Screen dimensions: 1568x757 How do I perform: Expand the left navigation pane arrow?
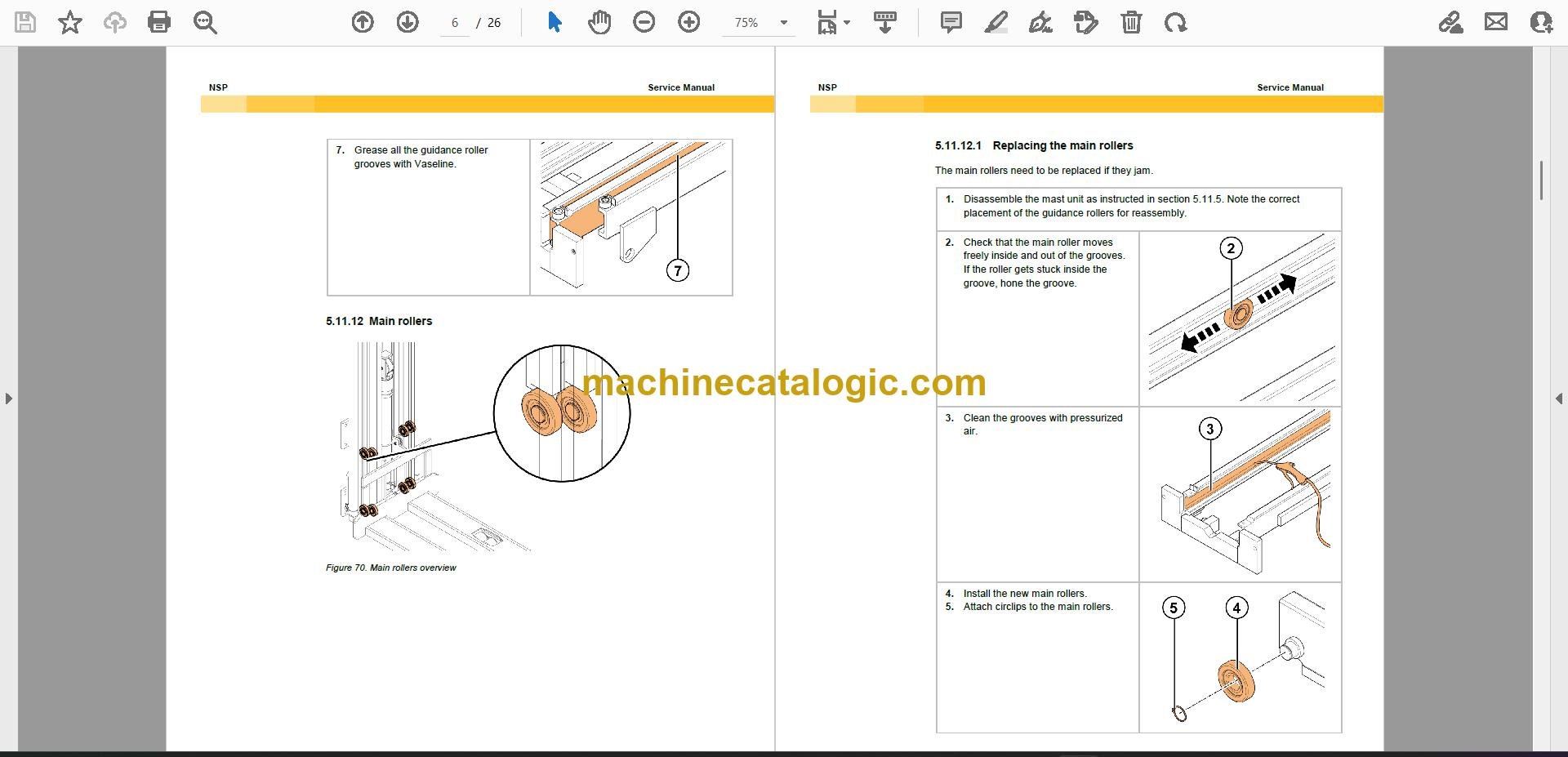click(x=8, y=399)
